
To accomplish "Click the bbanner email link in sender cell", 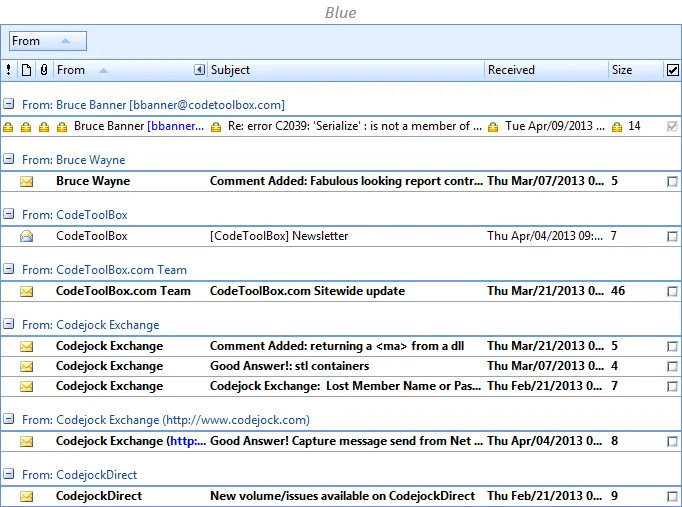I will [x=175, y=126].
